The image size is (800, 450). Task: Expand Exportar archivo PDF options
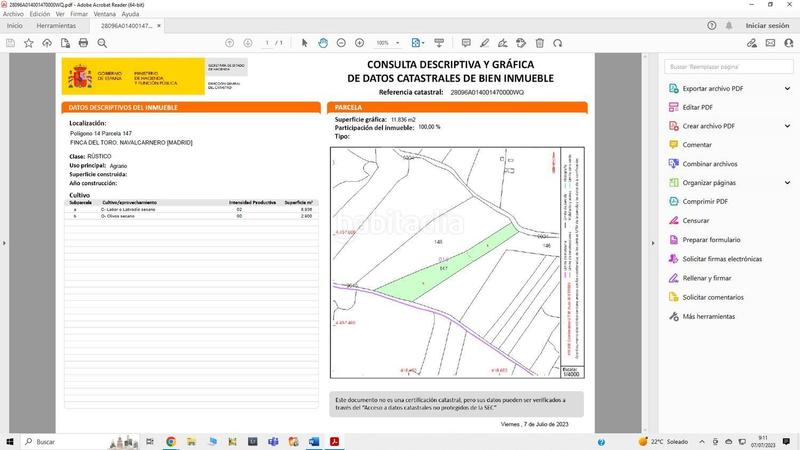[x=787, y=88]
